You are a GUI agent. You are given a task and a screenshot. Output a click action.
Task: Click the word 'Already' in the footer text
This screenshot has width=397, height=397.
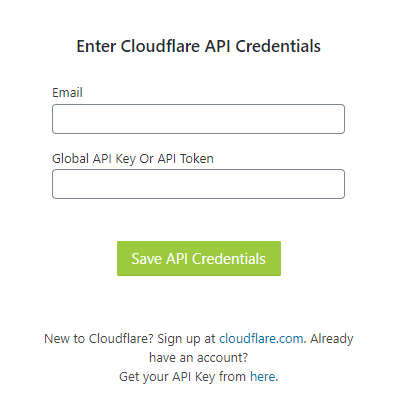tap(332, 339)
